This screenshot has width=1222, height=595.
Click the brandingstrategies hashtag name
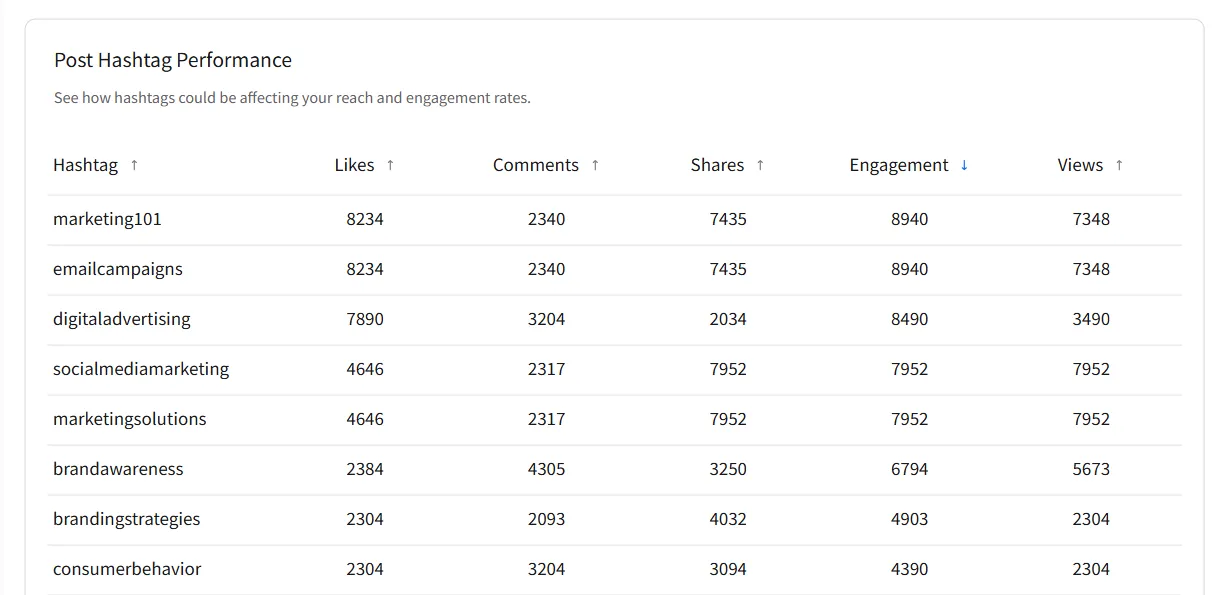coord(126,519)
